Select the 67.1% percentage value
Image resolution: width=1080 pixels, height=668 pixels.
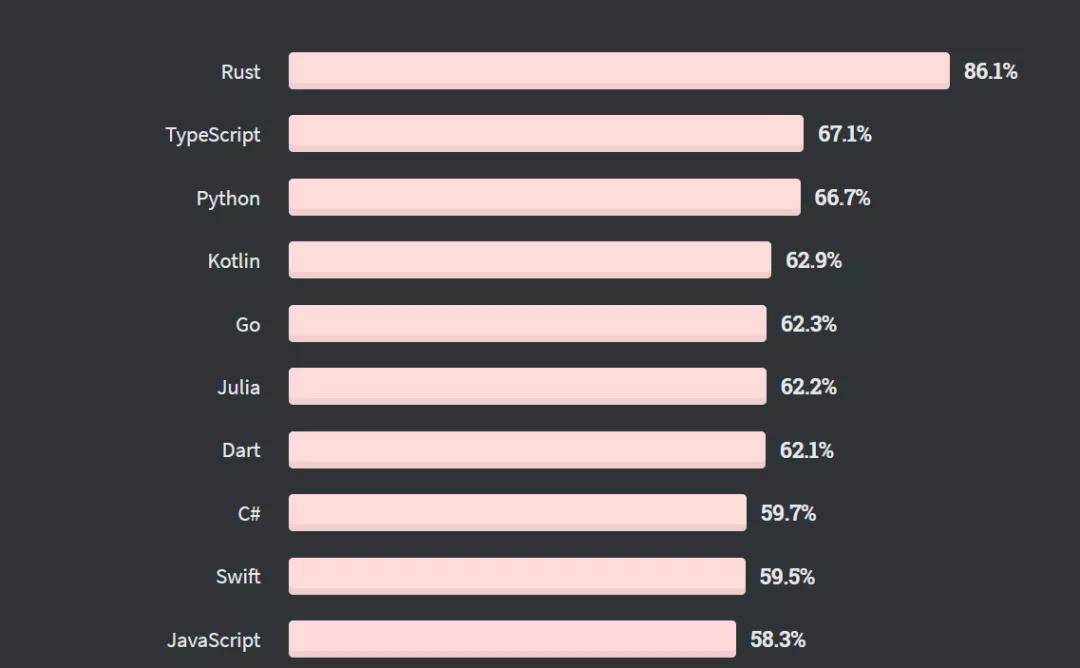point(844,134)
